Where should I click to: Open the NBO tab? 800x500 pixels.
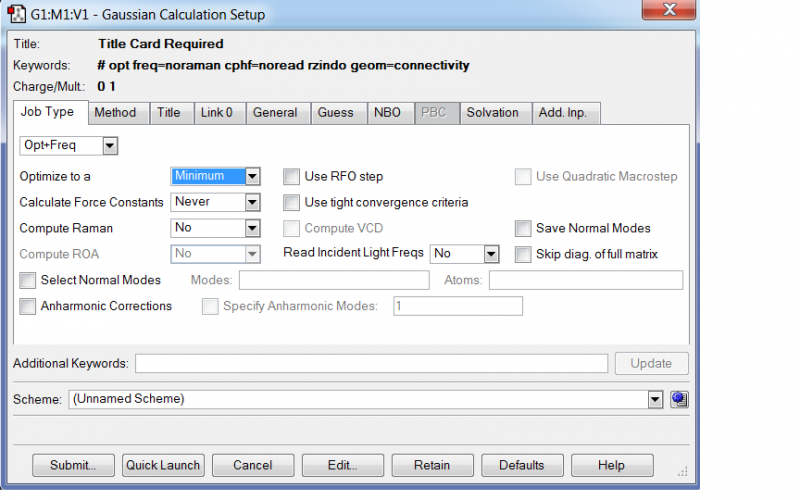(x=390, y=113)
